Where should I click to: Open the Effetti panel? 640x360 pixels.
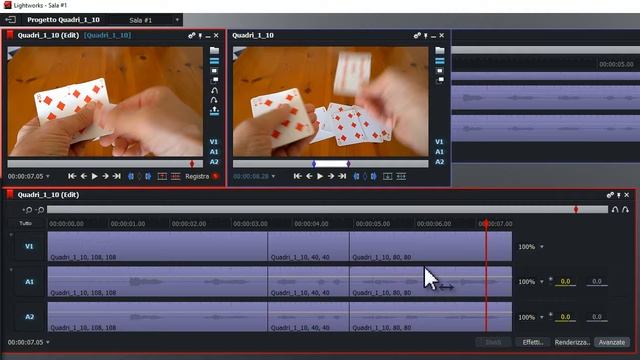[x=533, y=342]
